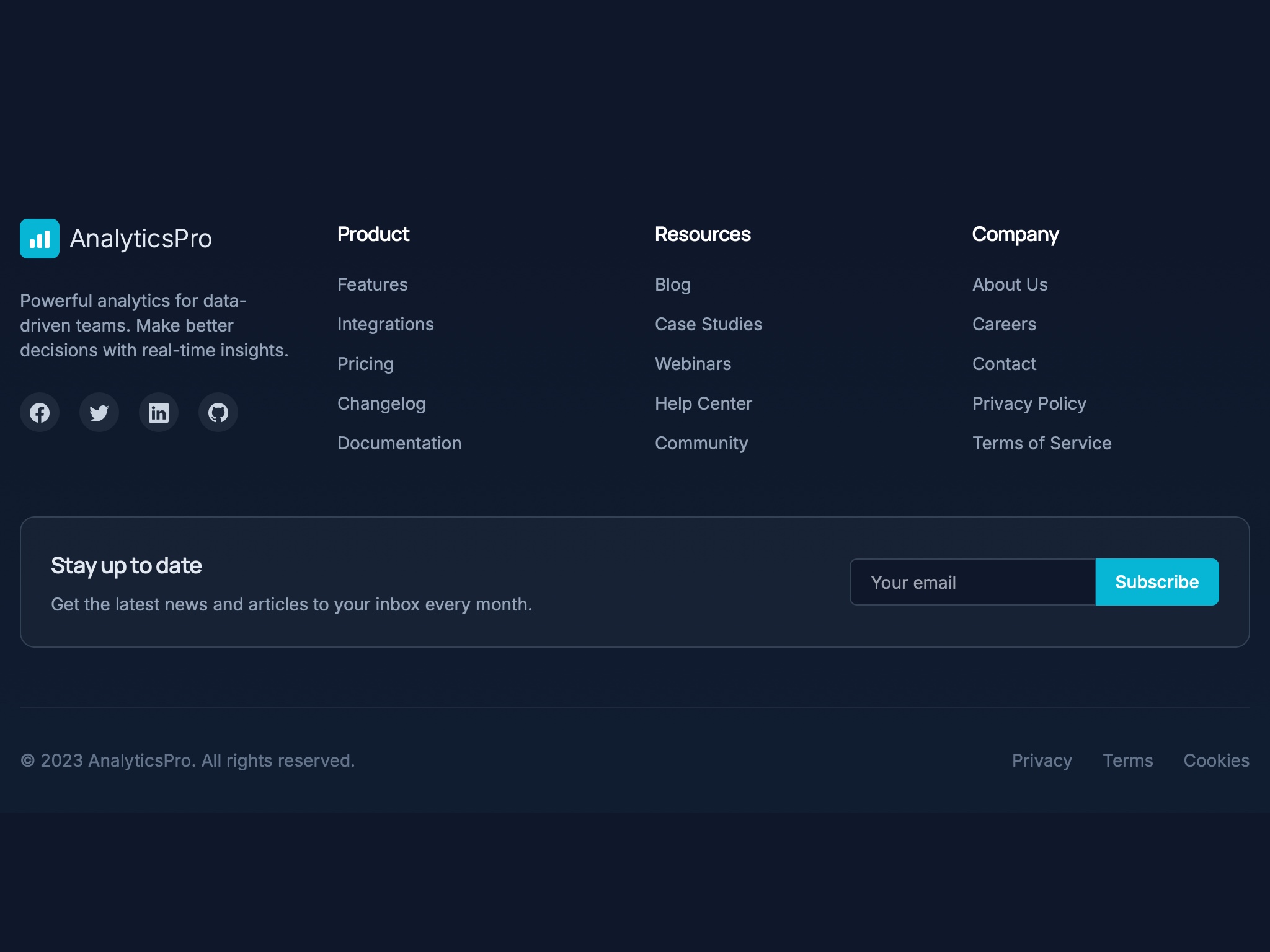Open the Blog link
1270x952 pixels.
point(672,284)
